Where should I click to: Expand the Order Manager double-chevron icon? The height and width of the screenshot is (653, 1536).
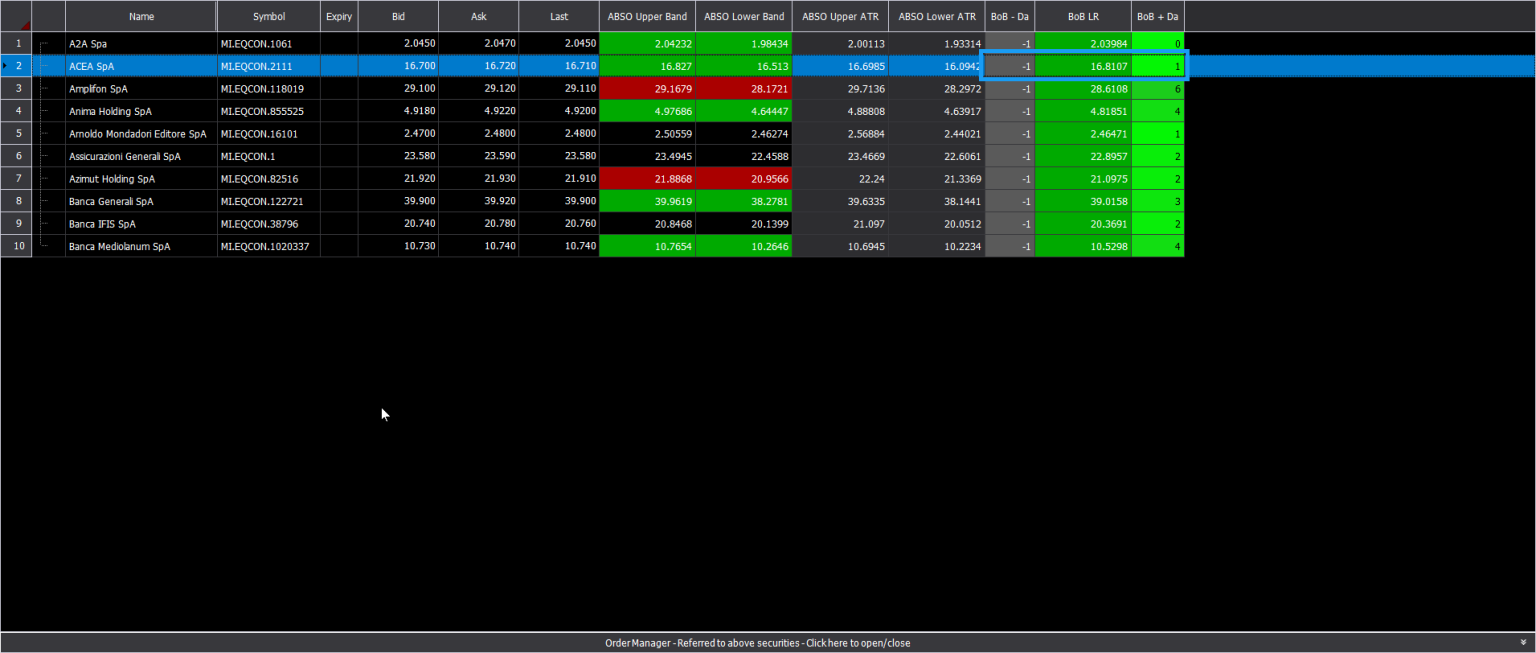[x=1522, y=643]
